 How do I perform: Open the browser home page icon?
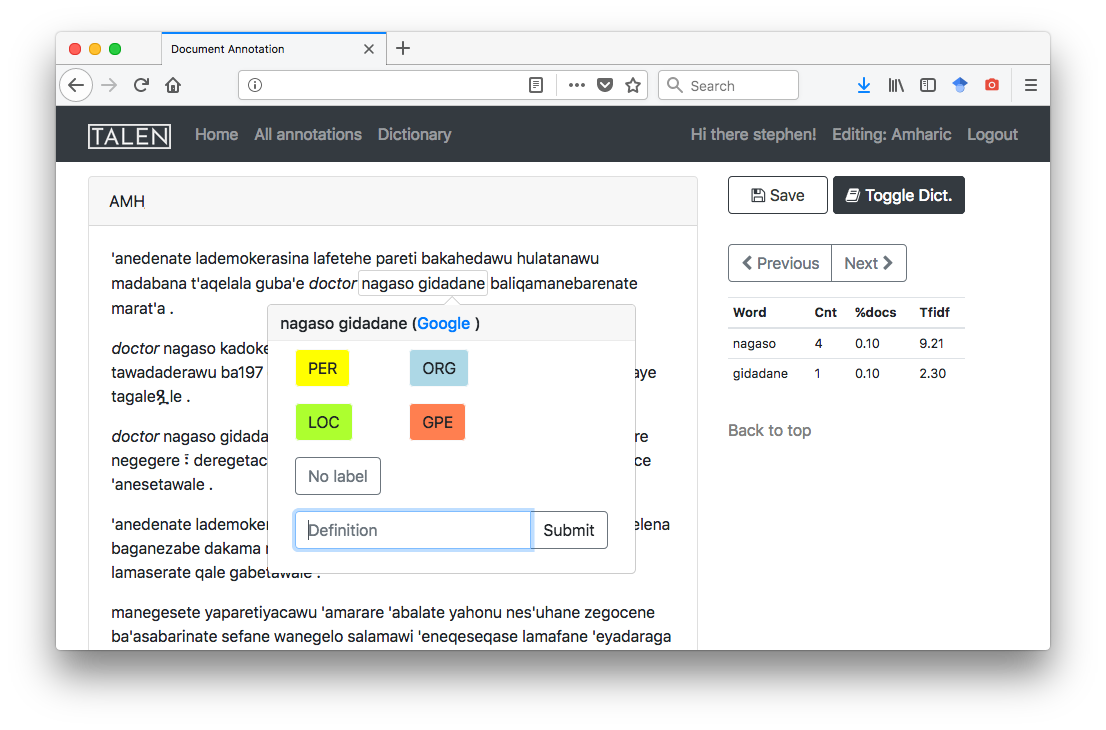tap(173, 85)
